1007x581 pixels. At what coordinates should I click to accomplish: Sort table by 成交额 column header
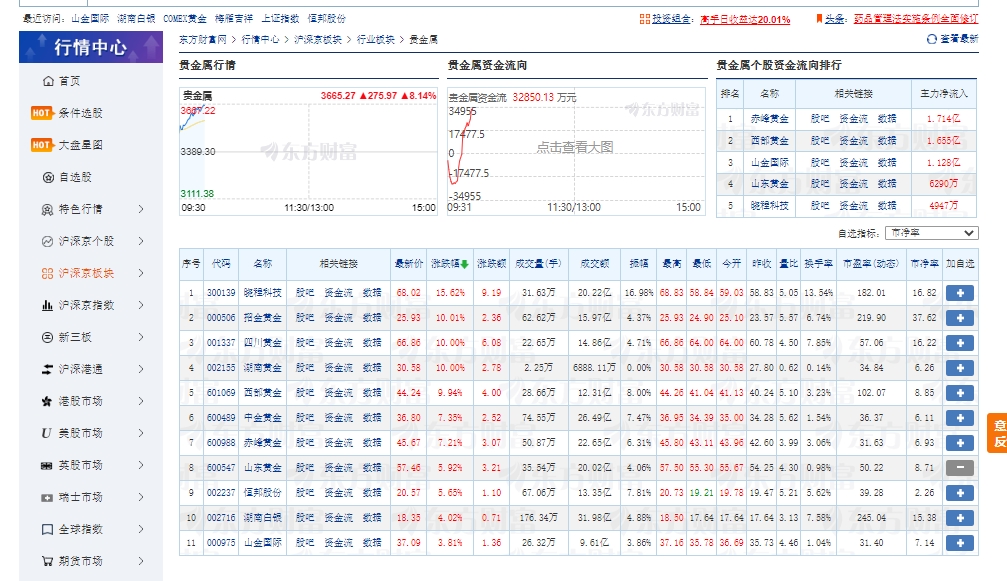595,263
